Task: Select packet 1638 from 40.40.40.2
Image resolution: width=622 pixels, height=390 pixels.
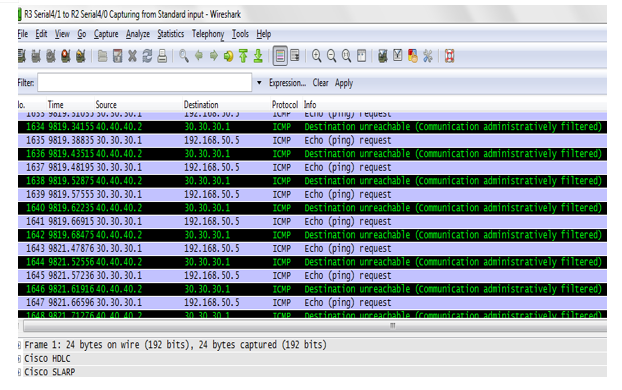Action: click(x=312, y=181)
